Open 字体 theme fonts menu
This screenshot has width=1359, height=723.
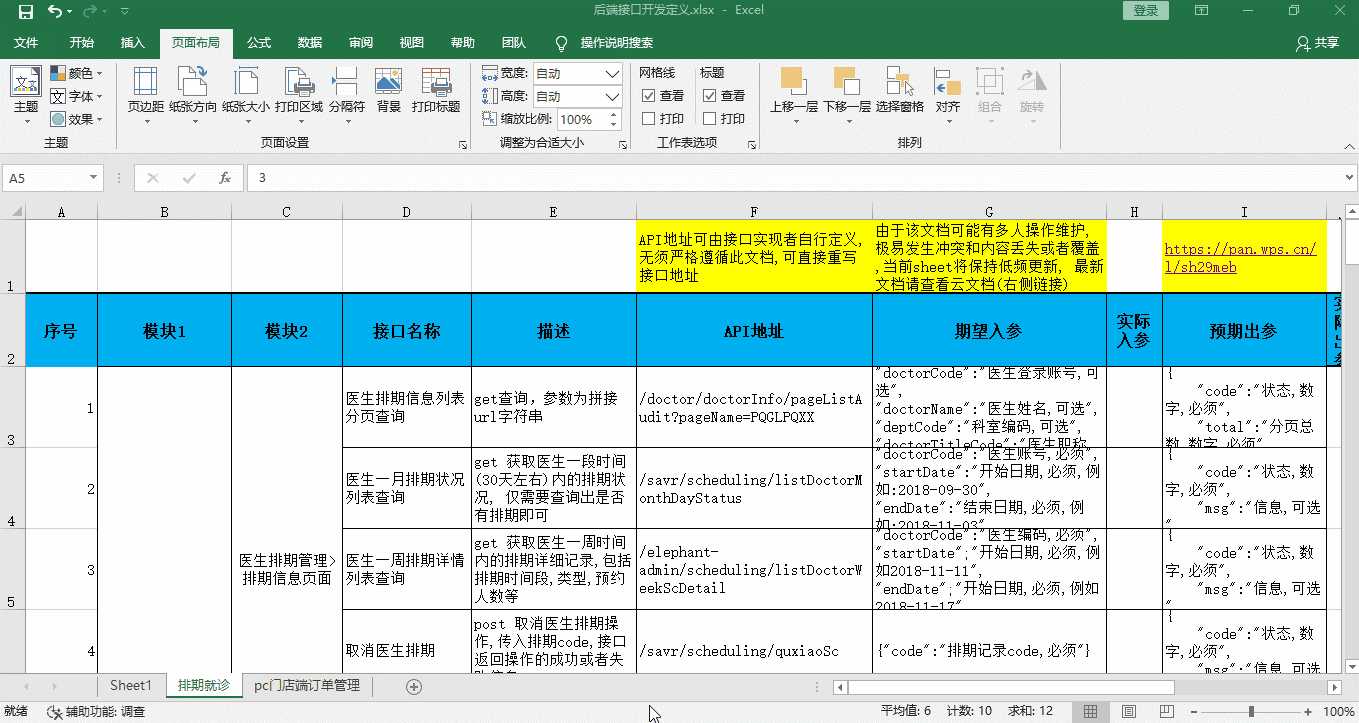[x=77, y=96]
